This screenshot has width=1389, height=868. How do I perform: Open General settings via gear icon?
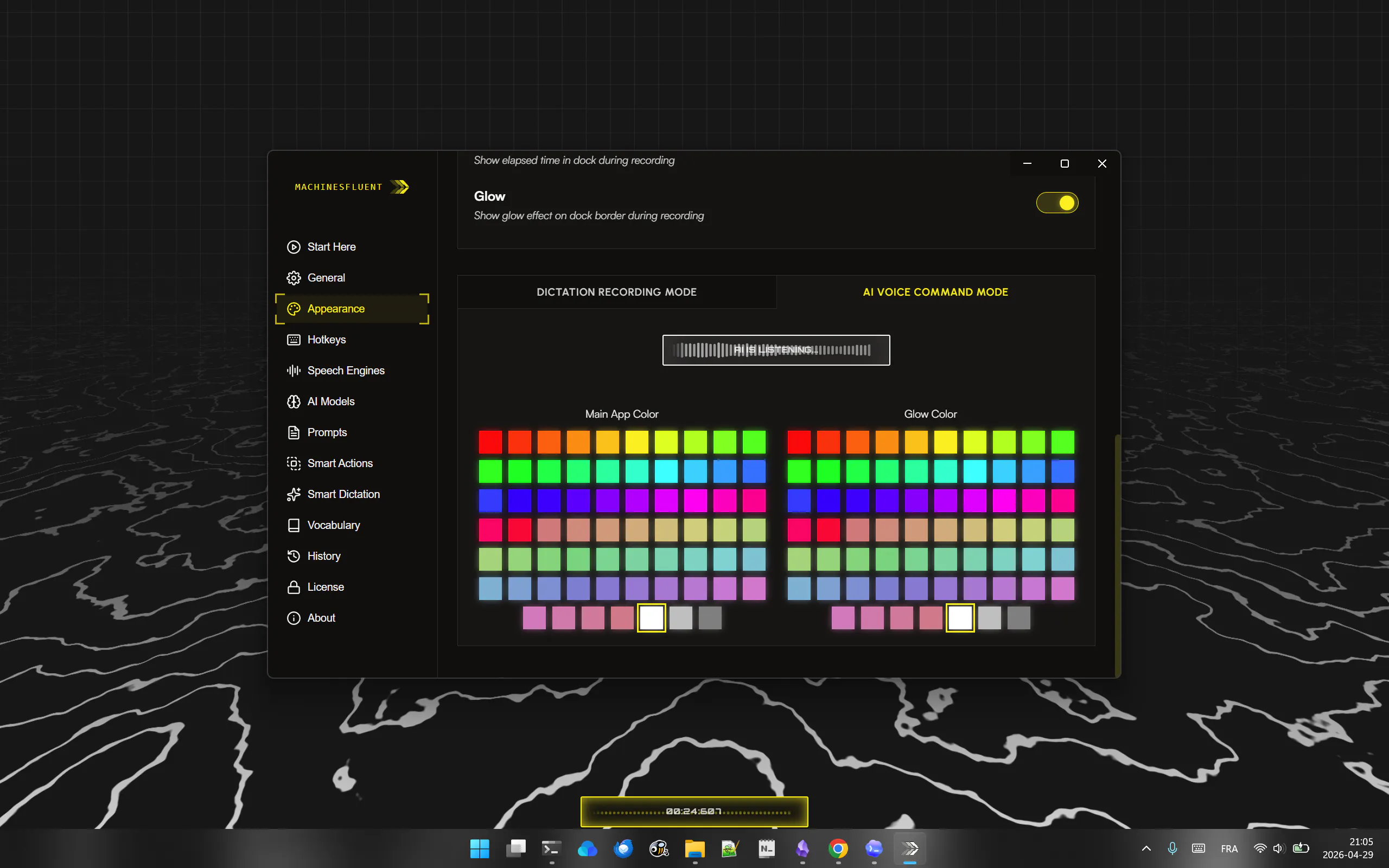click(x=294, y=278)
